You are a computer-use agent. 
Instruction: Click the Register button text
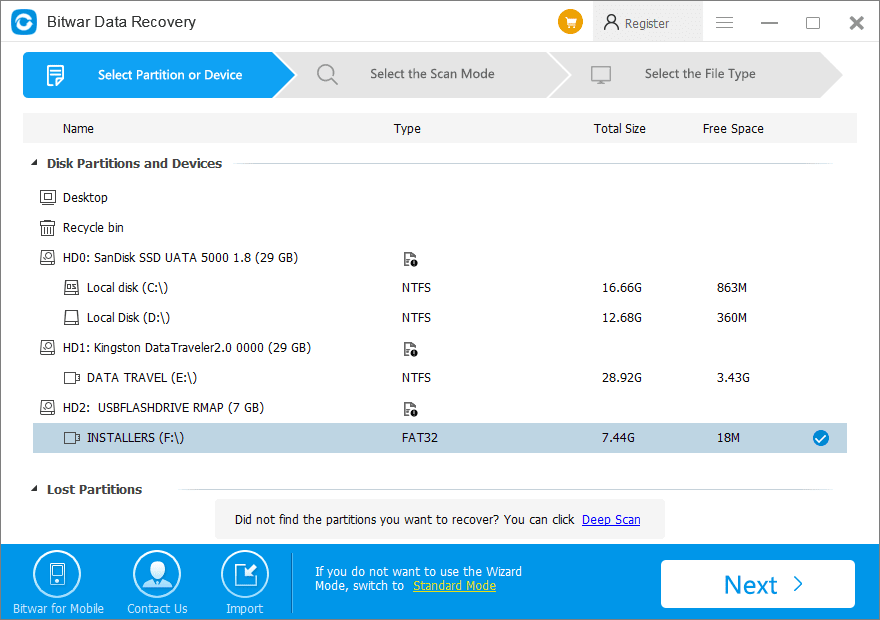tap(647, 24)
